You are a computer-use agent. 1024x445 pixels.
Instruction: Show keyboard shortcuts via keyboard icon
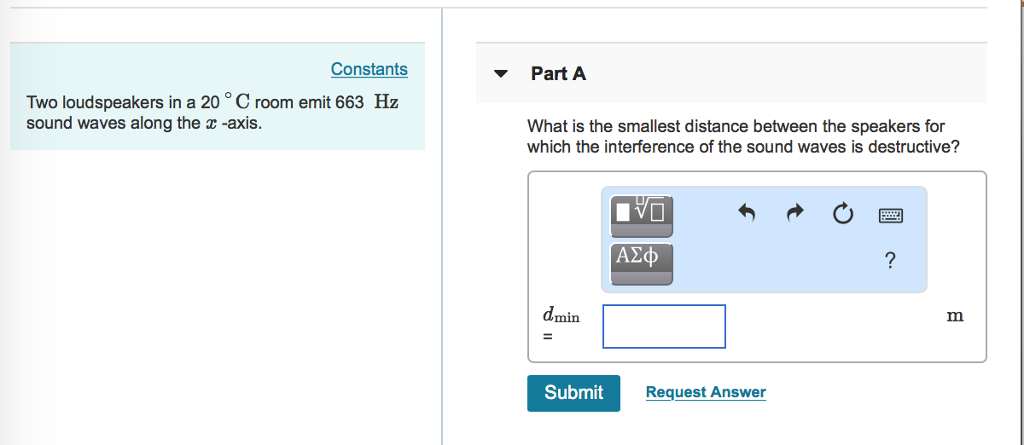click(890, 214)
